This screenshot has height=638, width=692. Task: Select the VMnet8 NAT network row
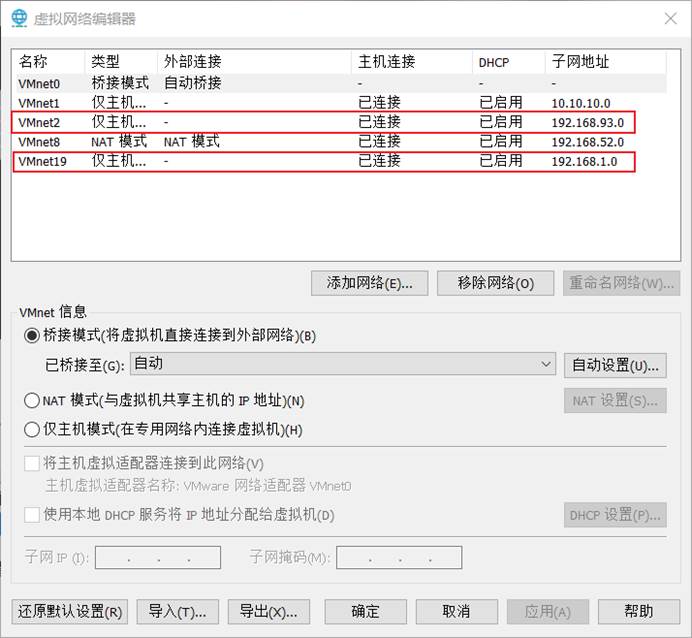[40, 141]
